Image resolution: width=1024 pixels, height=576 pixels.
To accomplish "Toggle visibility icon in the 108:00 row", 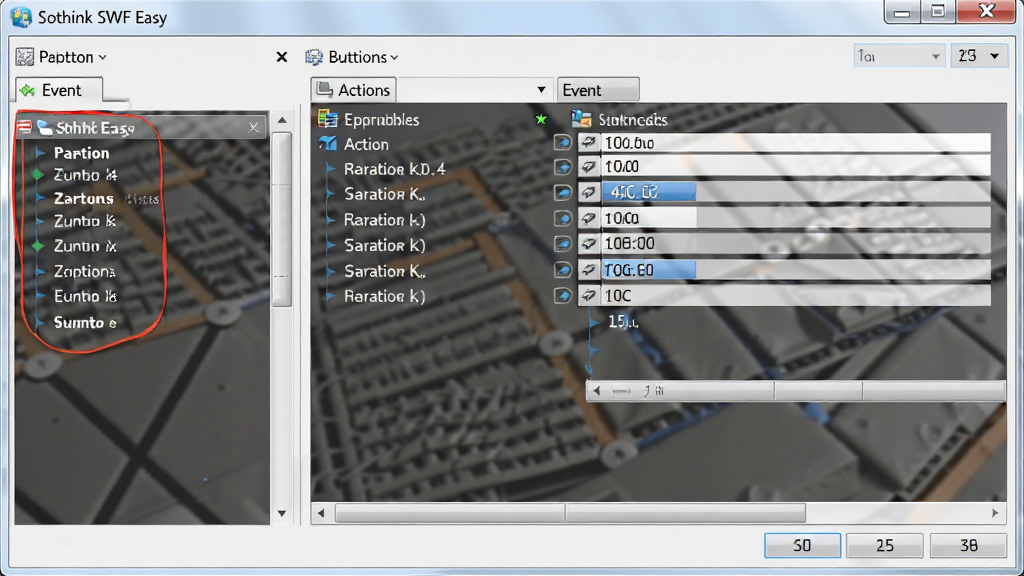I will pos(562,244).
